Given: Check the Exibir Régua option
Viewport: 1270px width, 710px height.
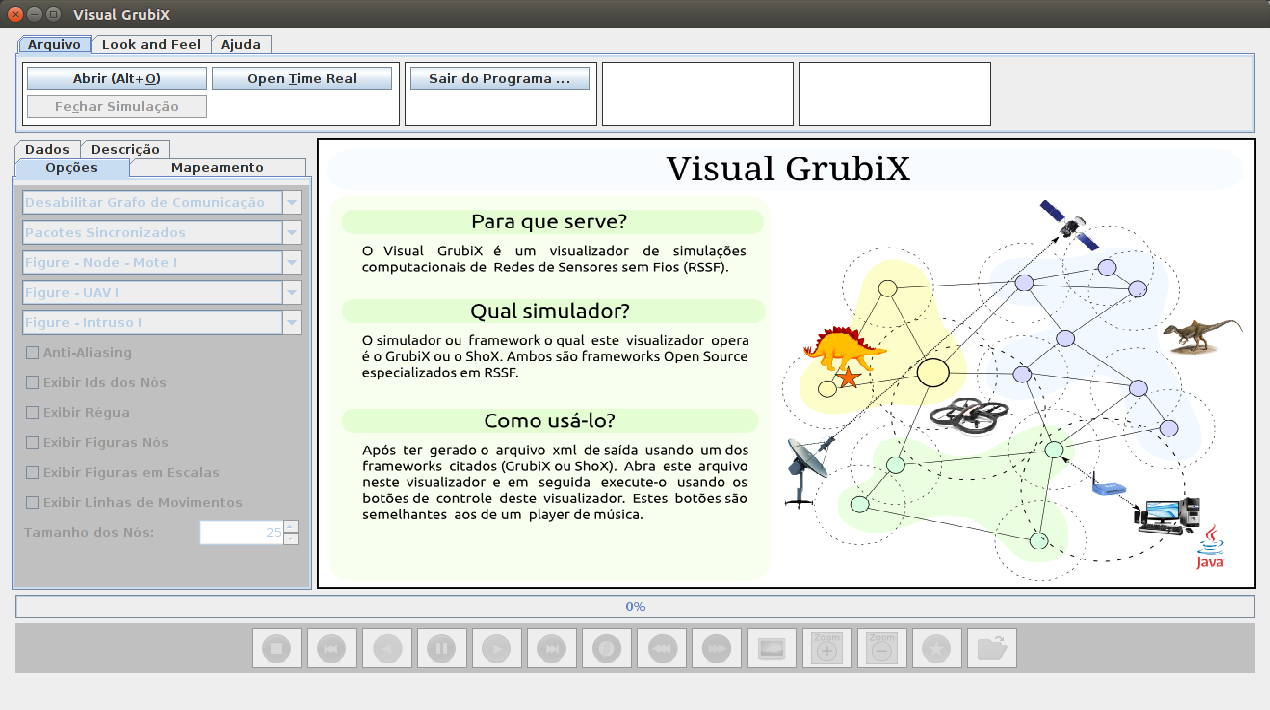Looking at the screenshot, I should click(77, 412).
